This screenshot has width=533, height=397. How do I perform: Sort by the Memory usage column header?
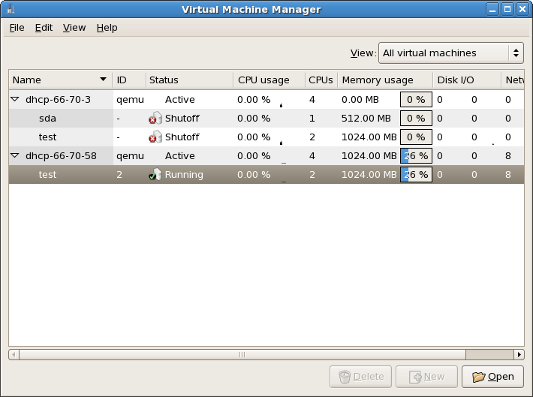(385, 80)
